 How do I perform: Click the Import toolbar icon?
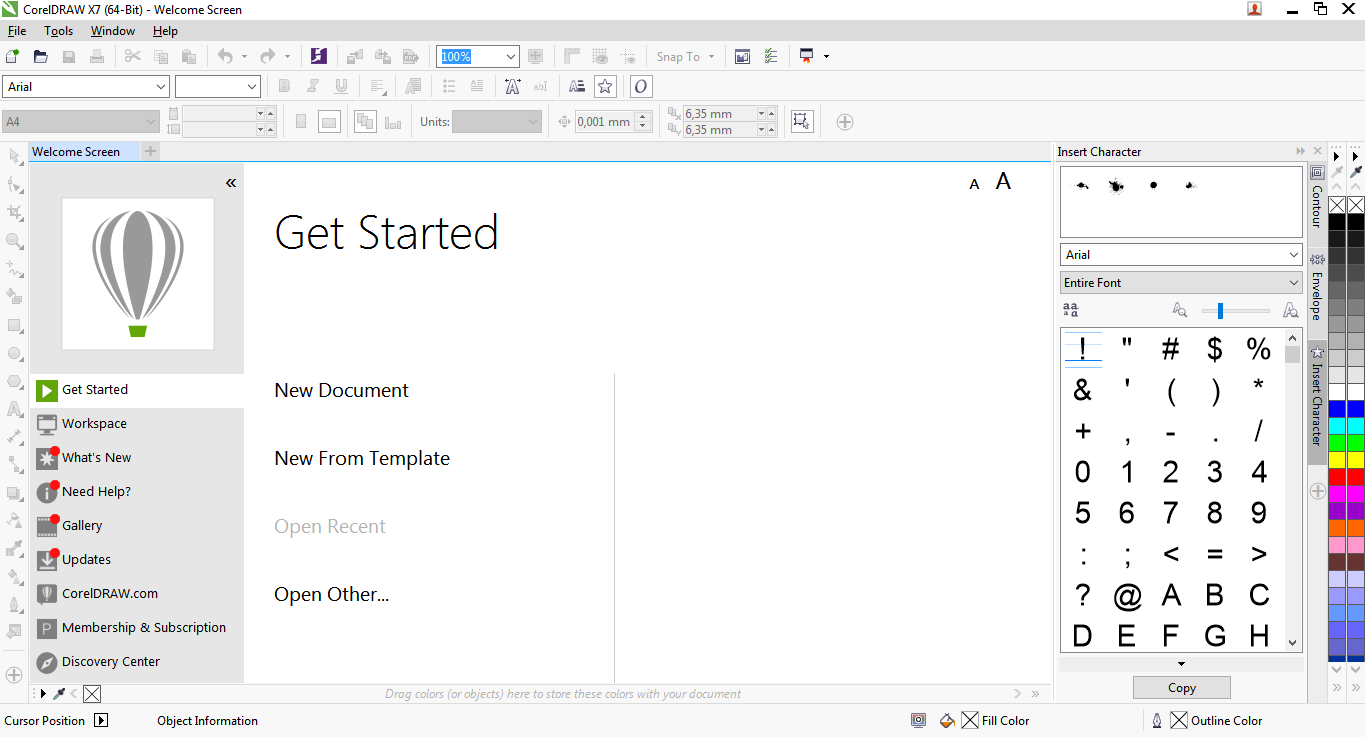point(355,56)
